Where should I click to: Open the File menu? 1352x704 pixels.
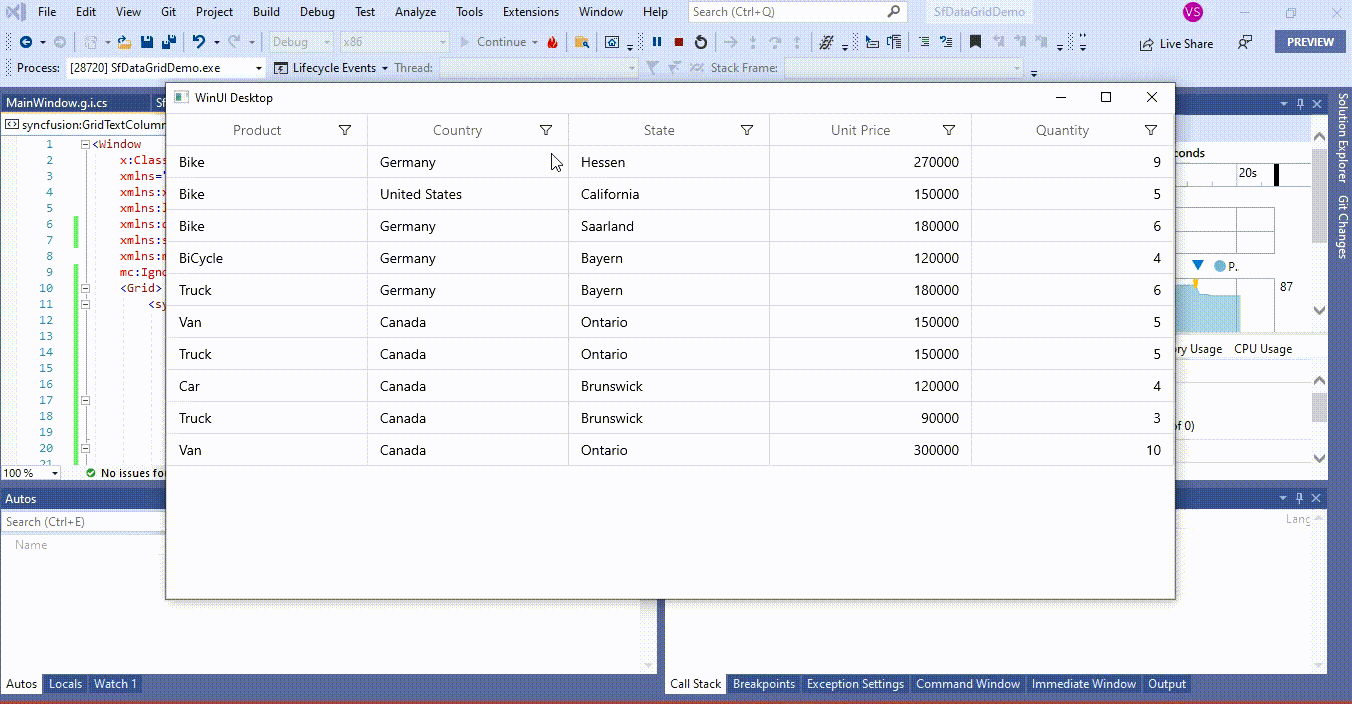(47, 12)
